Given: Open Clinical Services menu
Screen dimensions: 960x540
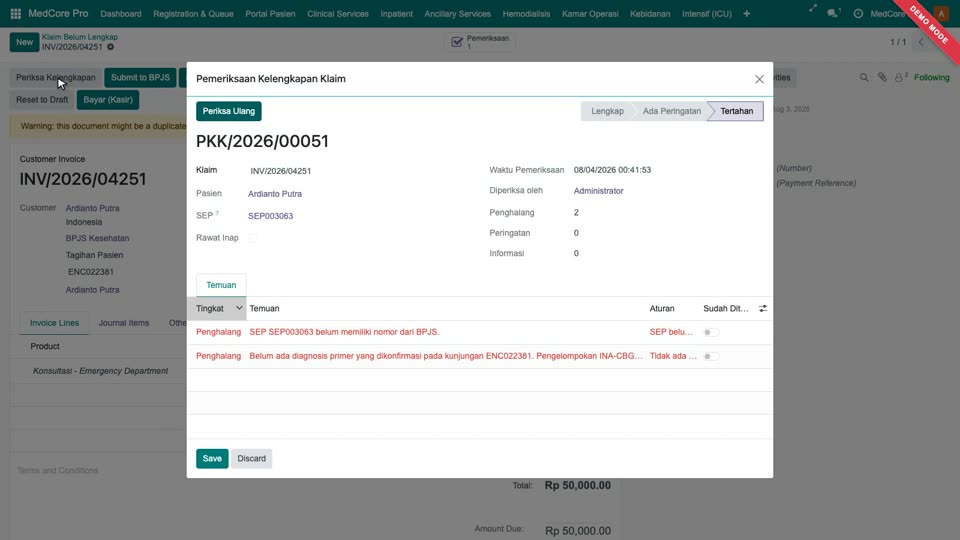Looking at the screenshot, I should [x=337, y=13].
